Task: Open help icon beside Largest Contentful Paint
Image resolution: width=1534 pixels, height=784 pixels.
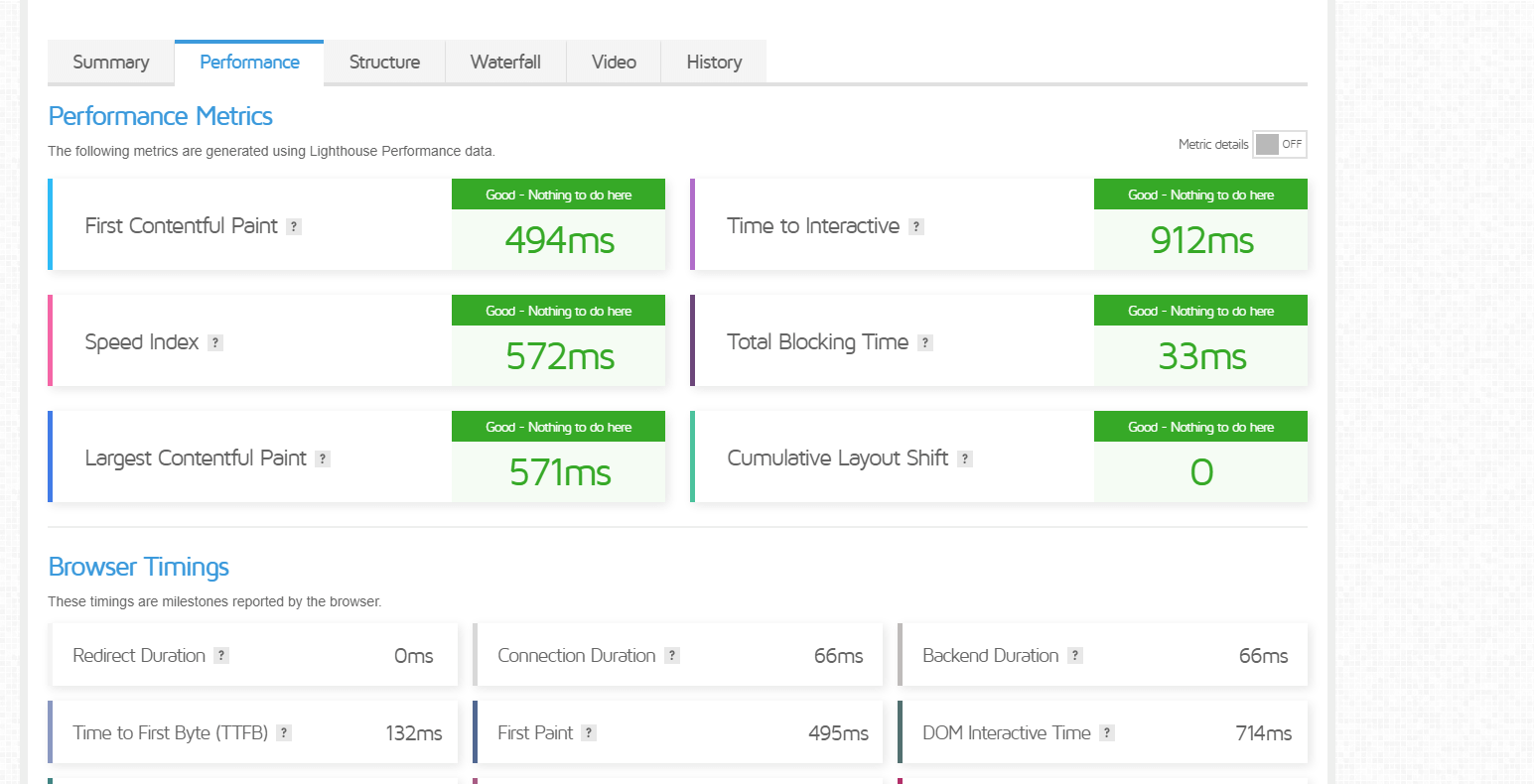Action: click(x=323, y=458)
